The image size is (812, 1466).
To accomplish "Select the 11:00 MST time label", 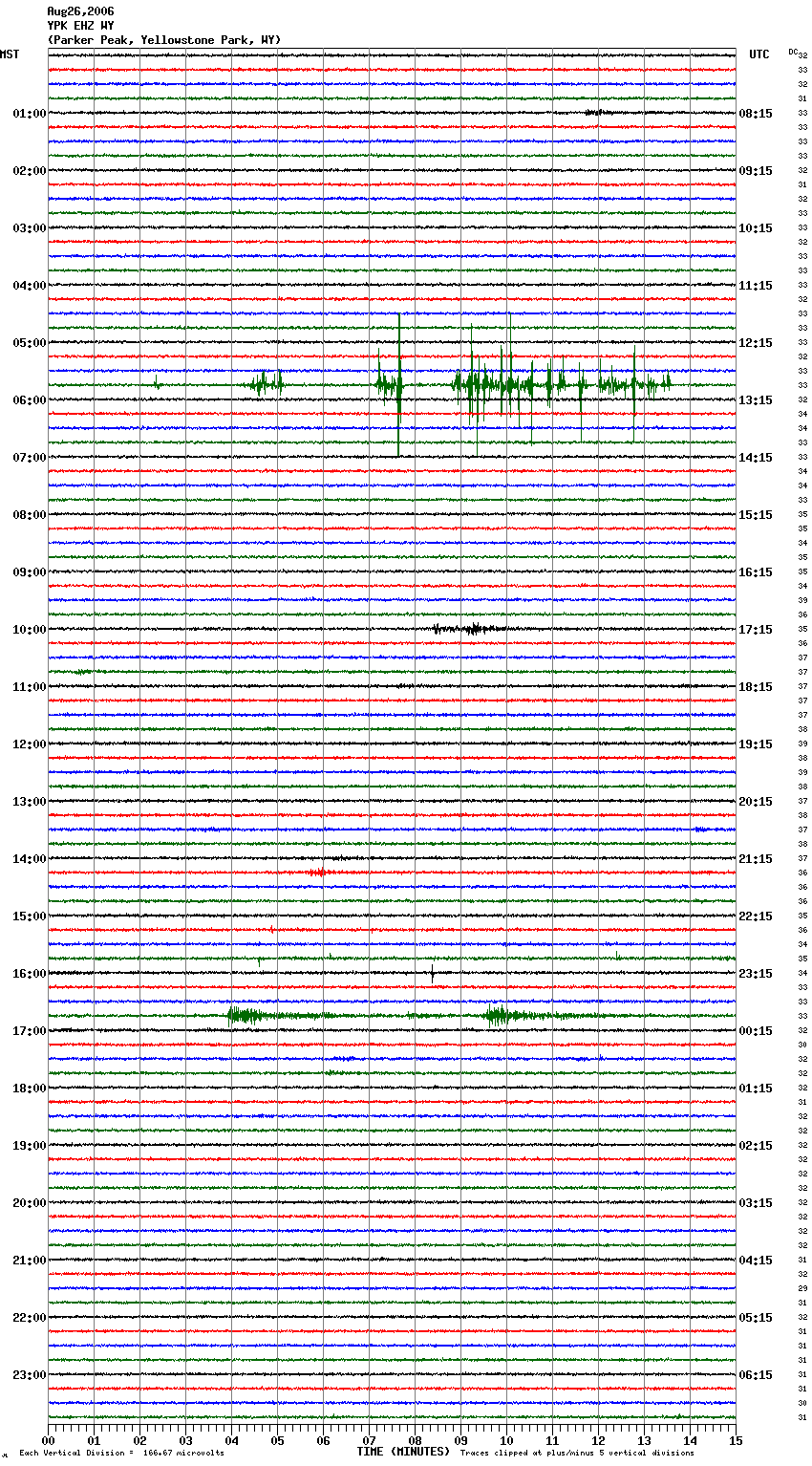I will click(30, 687).
